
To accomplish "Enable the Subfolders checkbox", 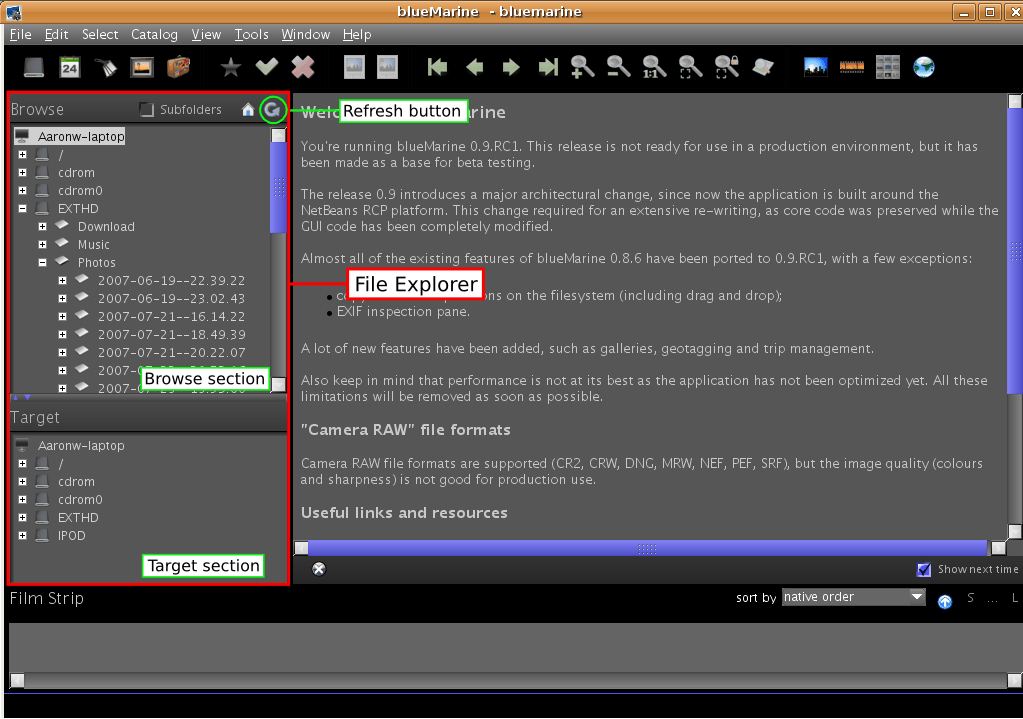I will (x=147, y=110).
